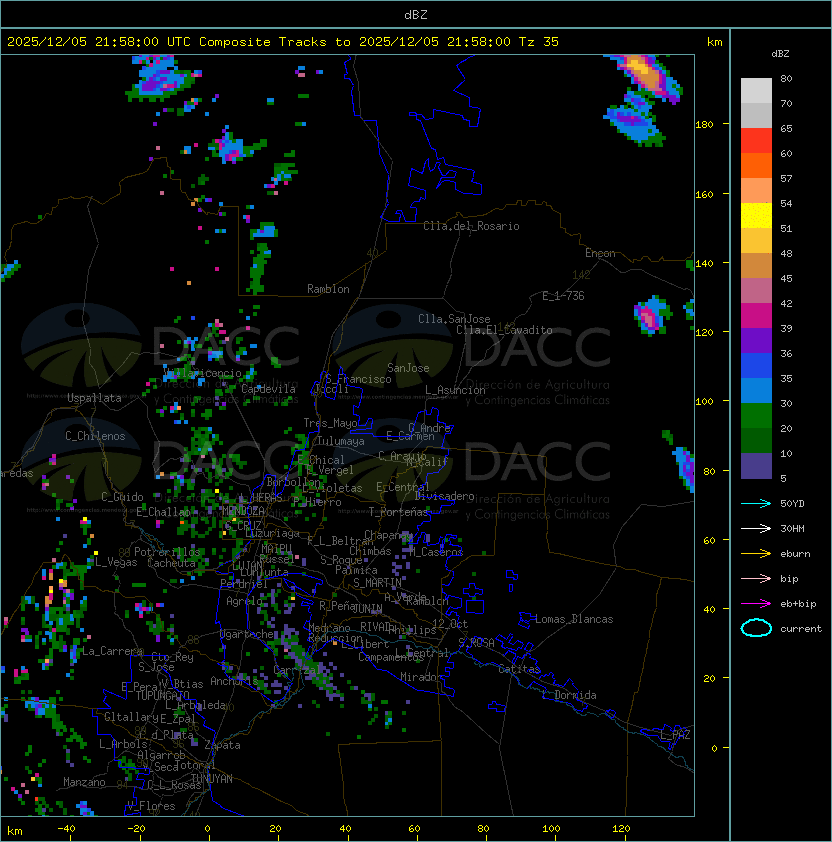Pick the red swatch in dBZ scale
The image size is (832, 842).
click(756, 141)
